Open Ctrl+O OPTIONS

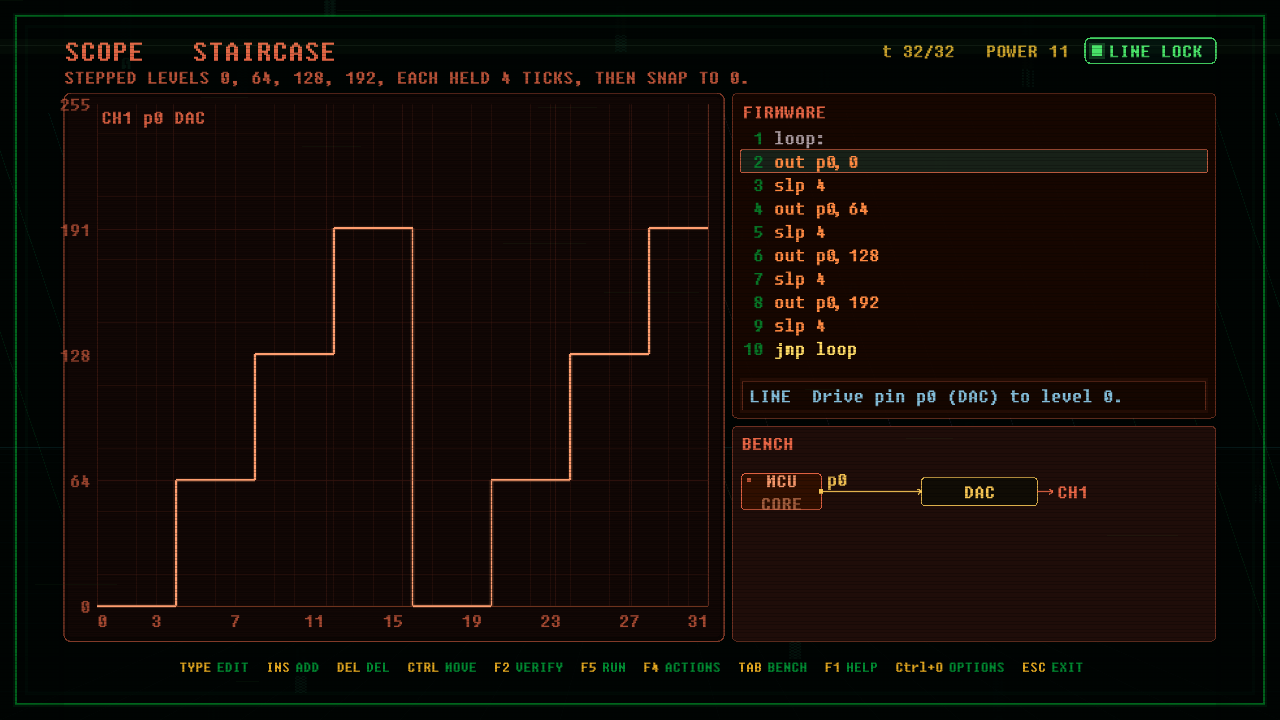coord(950,667)
